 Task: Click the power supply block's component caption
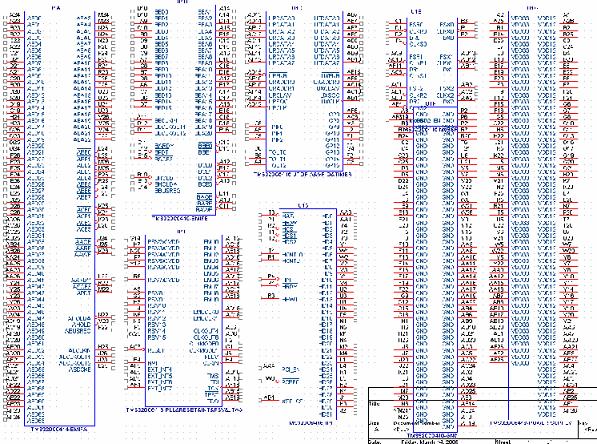pos(531,423)
